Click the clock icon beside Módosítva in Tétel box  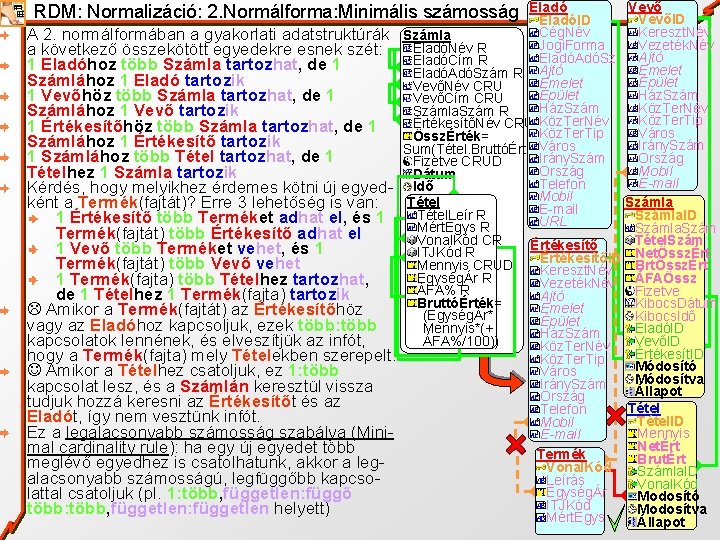click(632, 509)
